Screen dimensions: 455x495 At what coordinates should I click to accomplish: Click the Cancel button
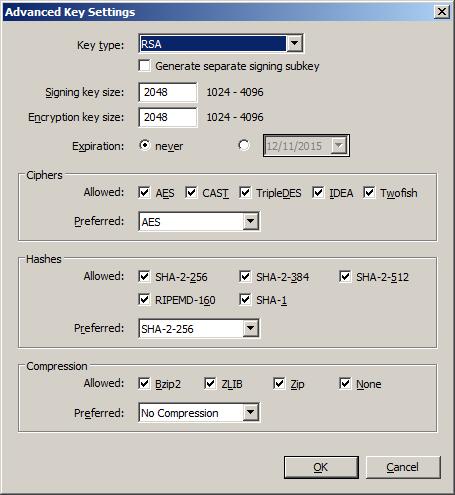coord(403,467)
